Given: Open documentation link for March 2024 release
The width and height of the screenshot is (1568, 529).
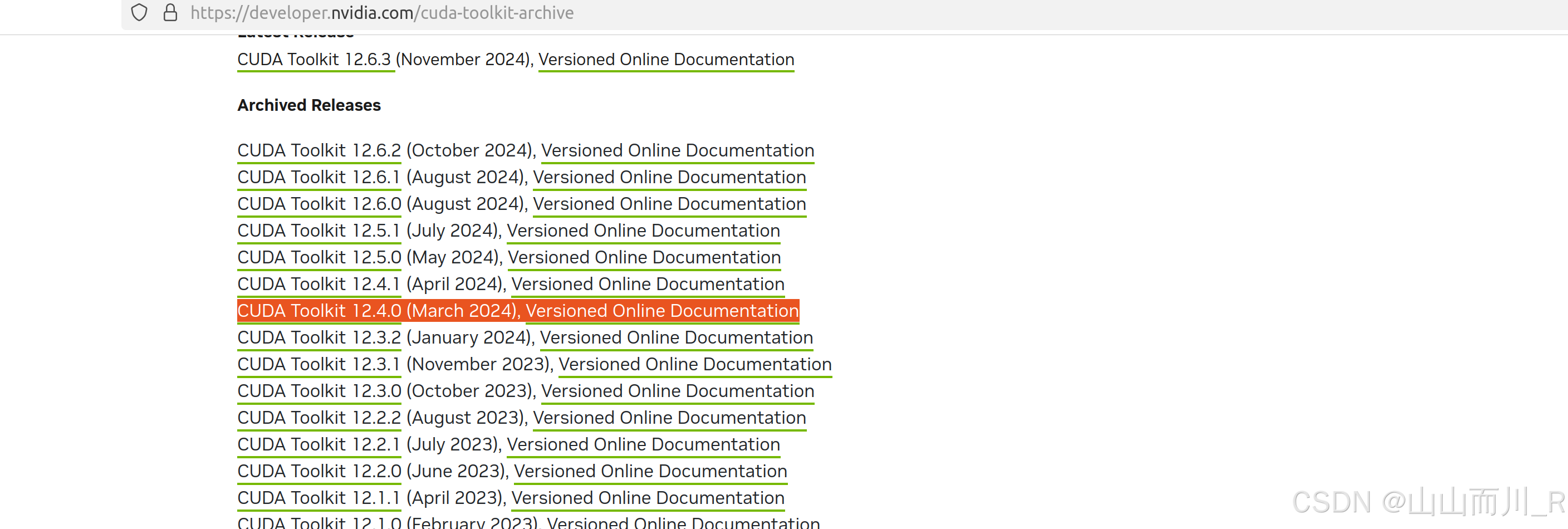Looking at the screenshot, I should click(x=662, y=311).
